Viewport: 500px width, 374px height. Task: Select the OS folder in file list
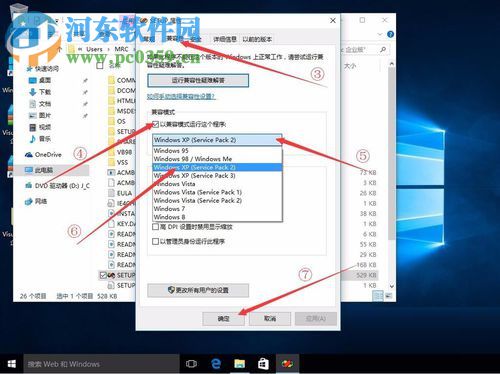point(117,121)
